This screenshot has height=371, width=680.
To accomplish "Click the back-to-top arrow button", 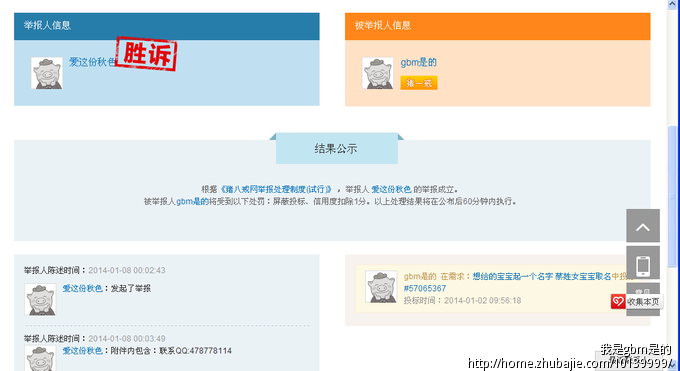I will click(x=643, y=226).
